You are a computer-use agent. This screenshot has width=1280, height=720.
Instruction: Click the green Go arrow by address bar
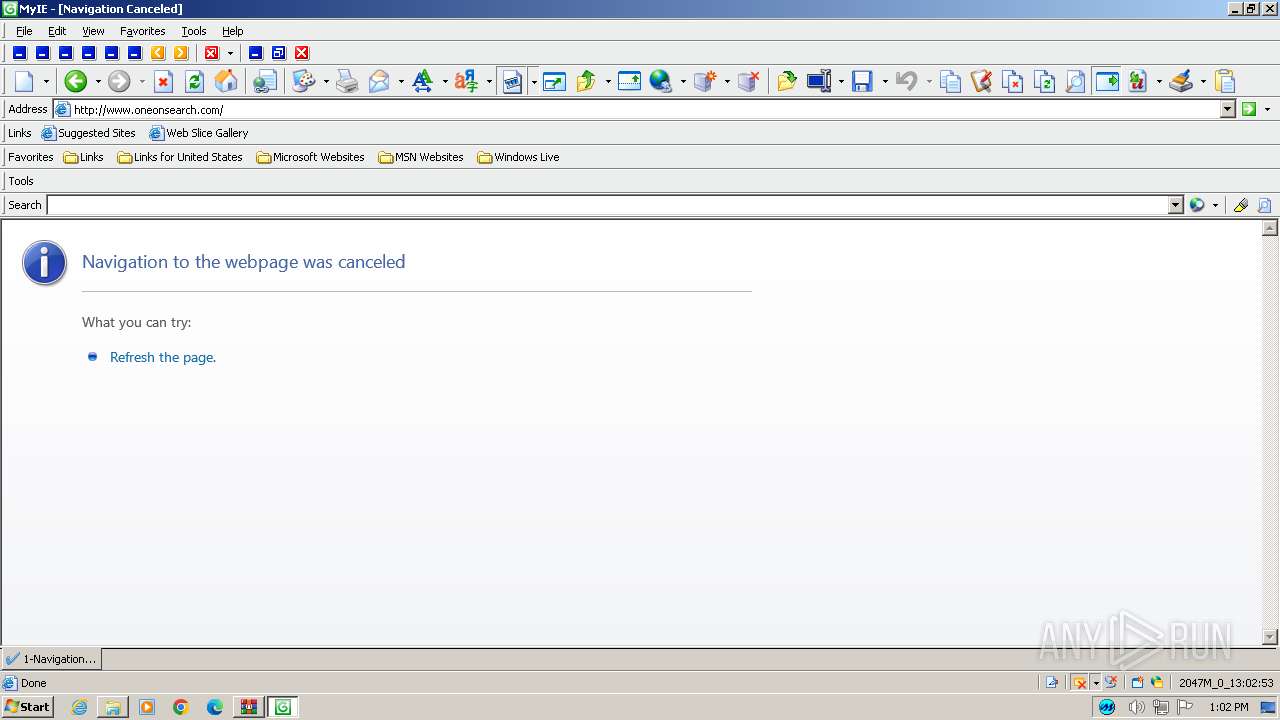1249,109
